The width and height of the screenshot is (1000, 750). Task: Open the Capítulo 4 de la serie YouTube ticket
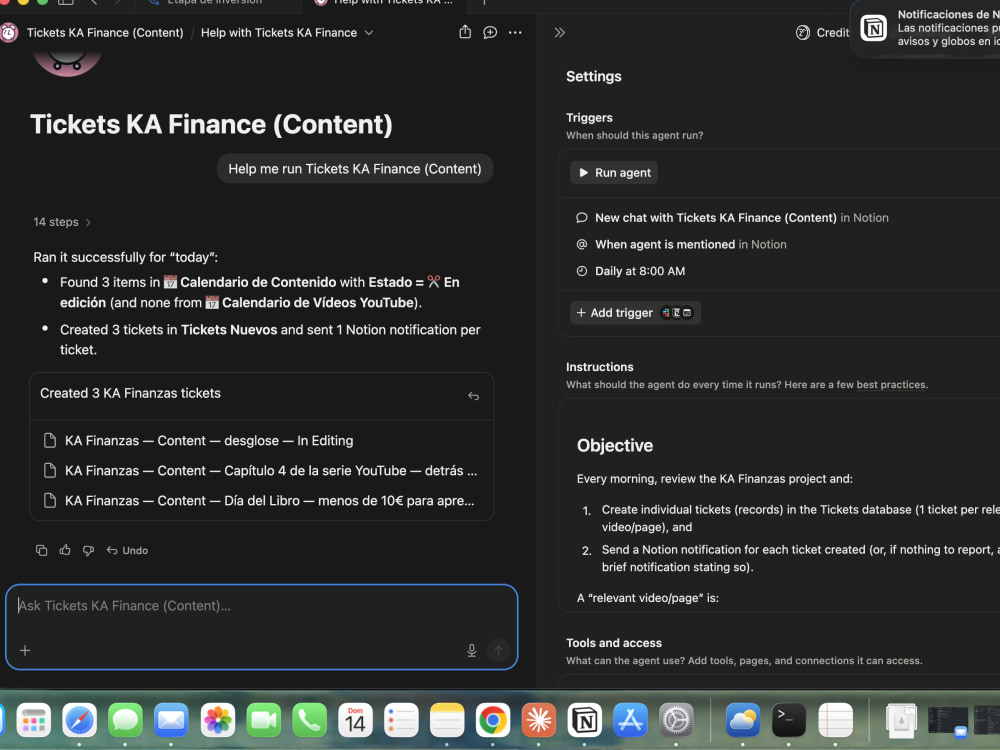click(261, 471)
